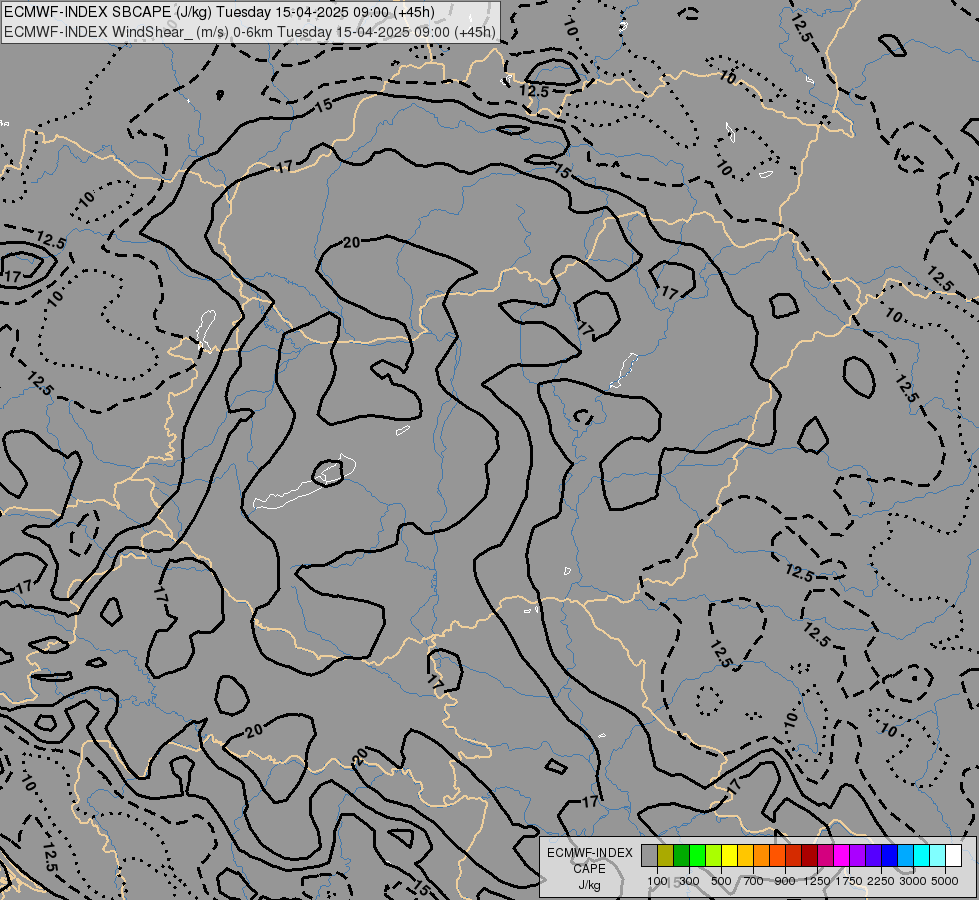Click the legend value '300'
Image resolution: width=979 pixels, height=900 pixels.
coord(689,881)
